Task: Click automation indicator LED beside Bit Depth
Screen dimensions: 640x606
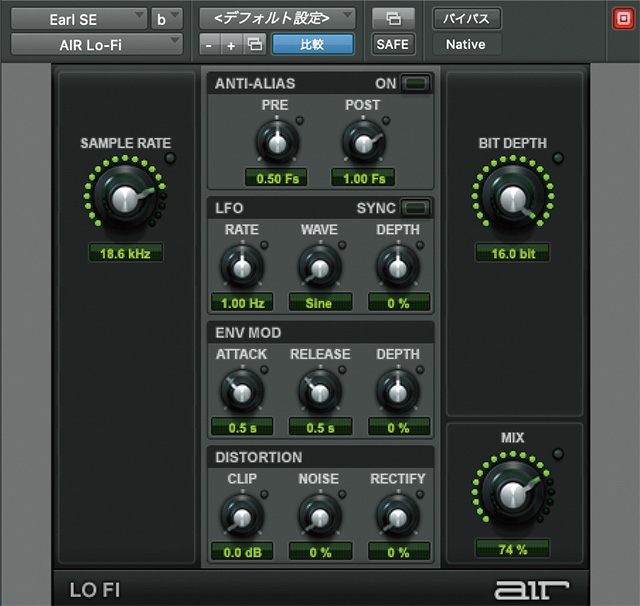Action: click(x=558, y=158)
